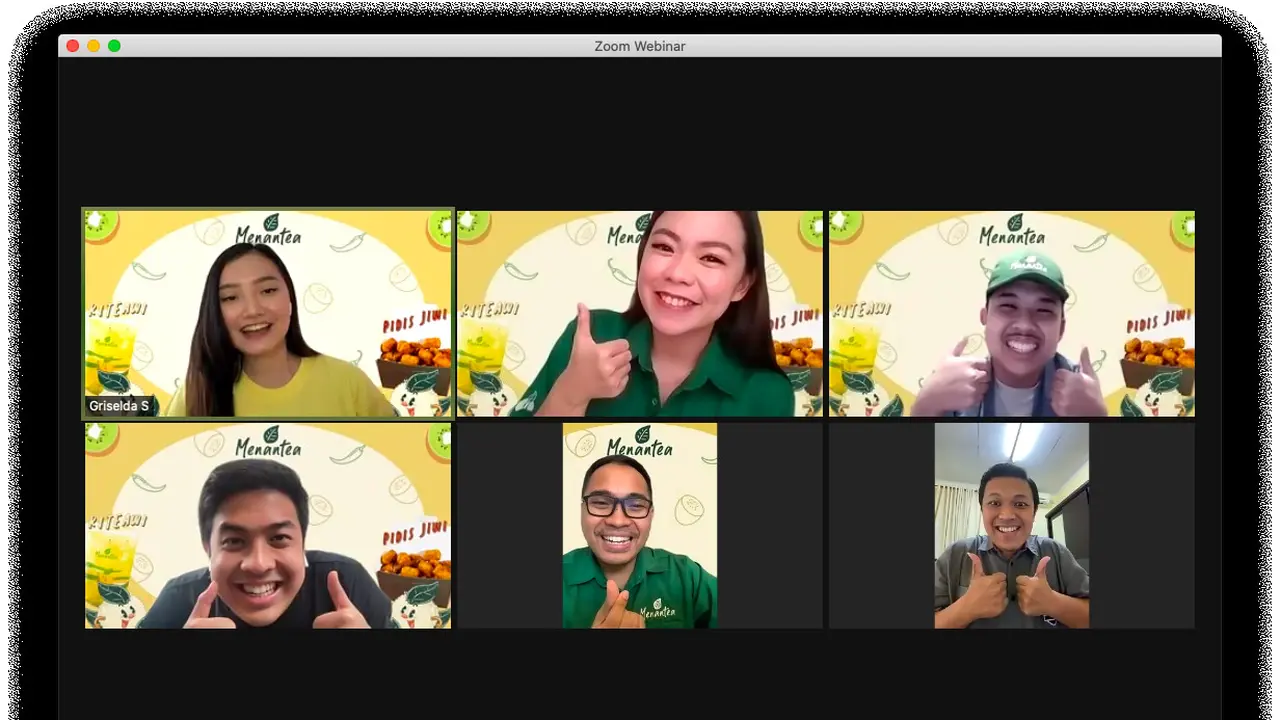Click the yellow minimize window button

(93, 46)
